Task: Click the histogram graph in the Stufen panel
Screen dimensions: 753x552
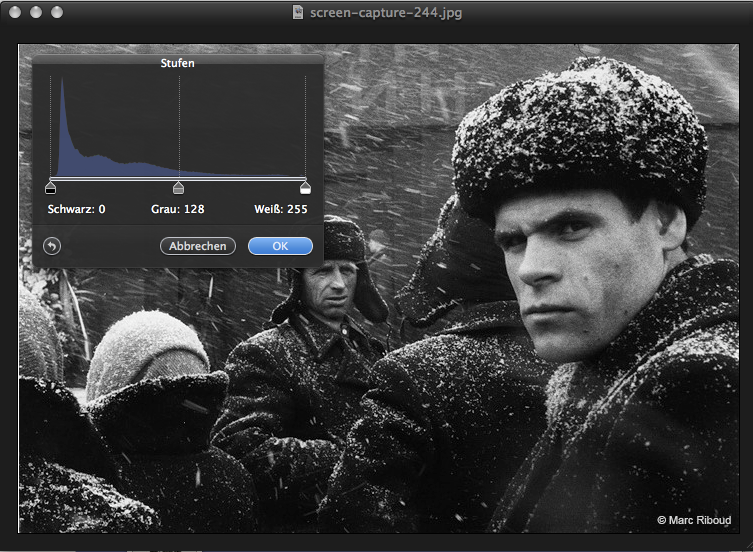Action: point(178,126)
